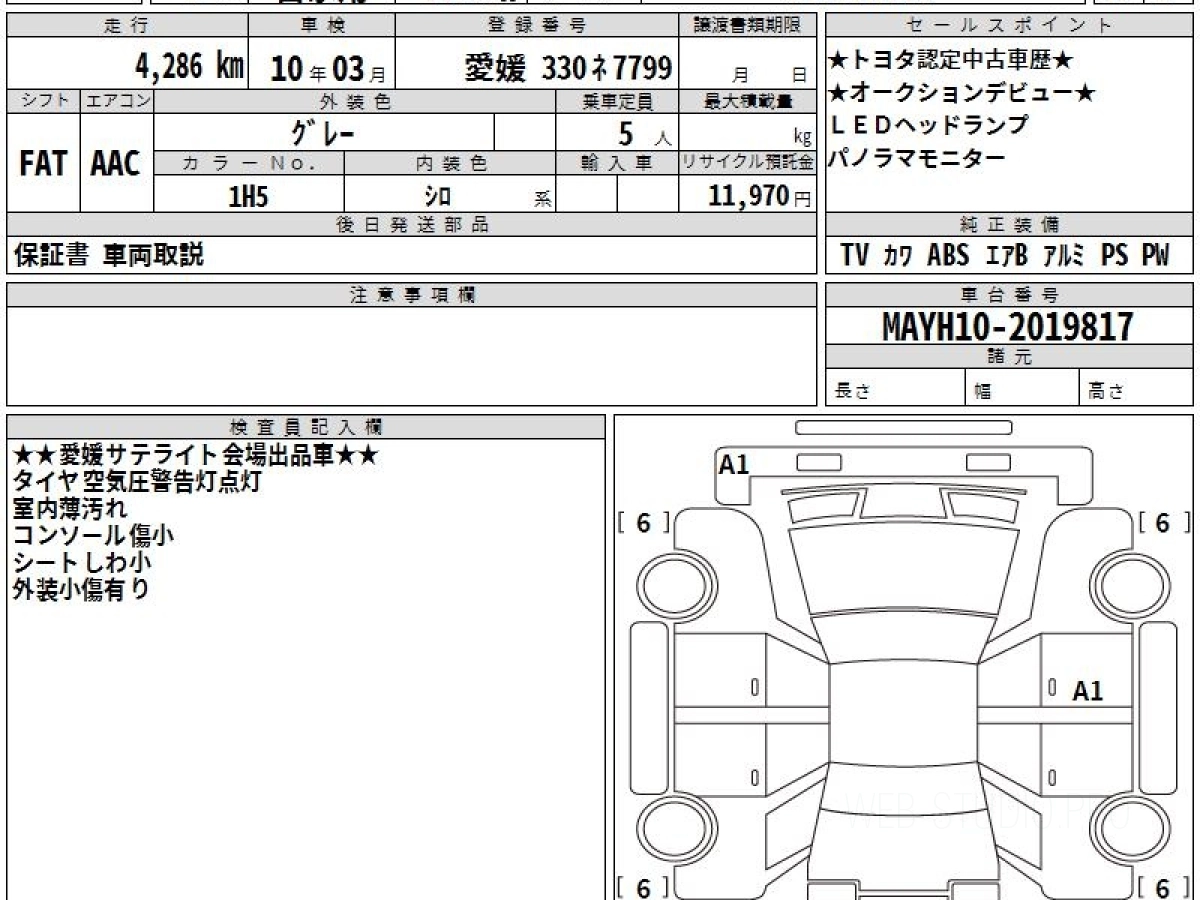Screen dimensions: 1200x900
Task: Select the PW power window code
Action: click(x=1154, y=256)
